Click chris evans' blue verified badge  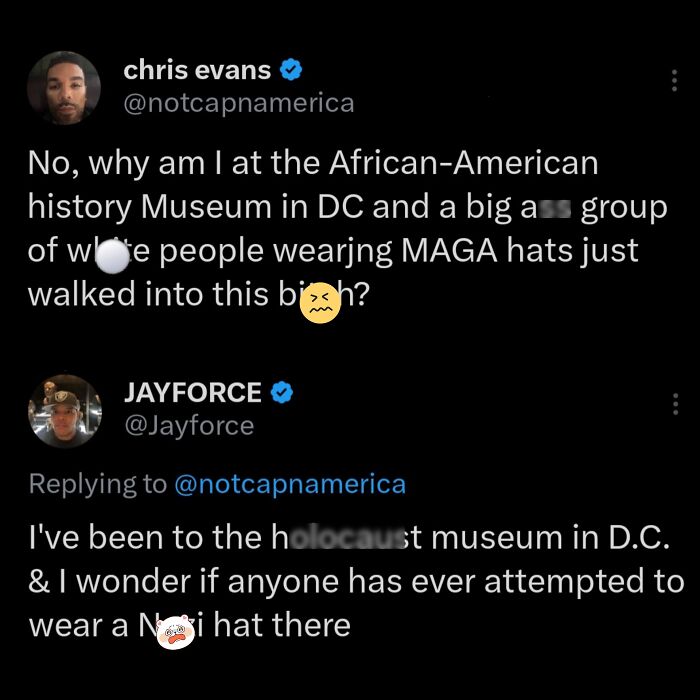[291, 70]
